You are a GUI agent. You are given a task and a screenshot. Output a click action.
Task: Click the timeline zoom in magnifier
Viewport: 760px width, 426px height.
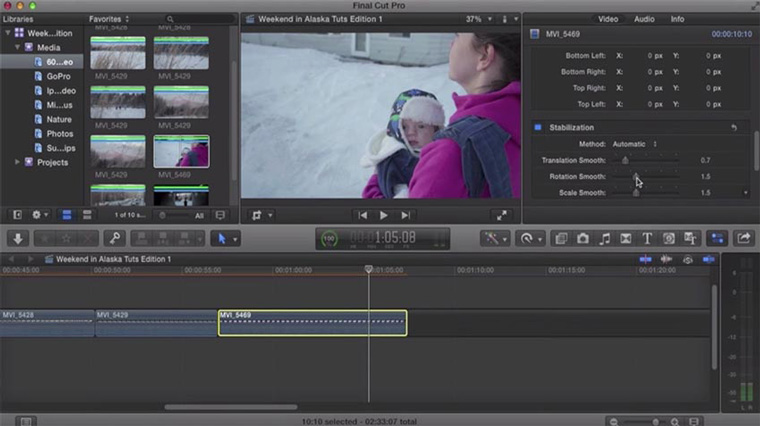click(675, 422)
